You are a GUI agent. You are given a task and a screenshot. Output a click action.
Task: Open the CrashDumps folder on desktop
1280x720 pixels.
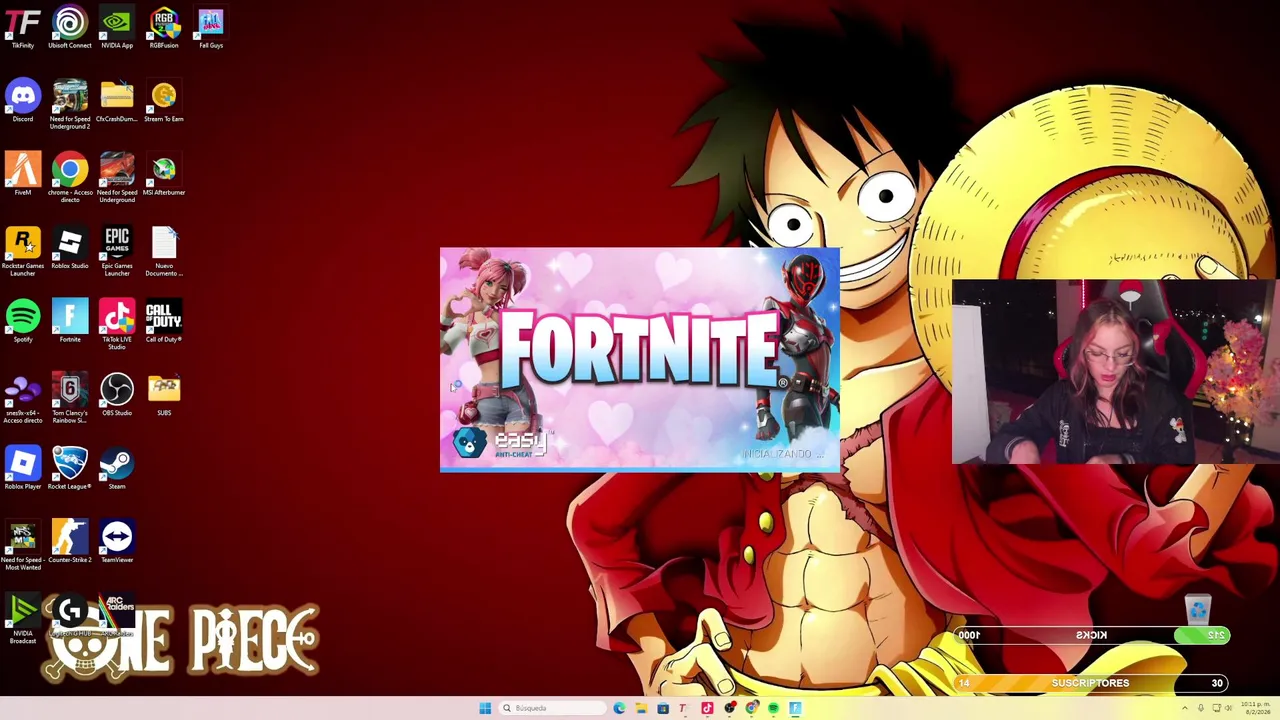(117, 101)
